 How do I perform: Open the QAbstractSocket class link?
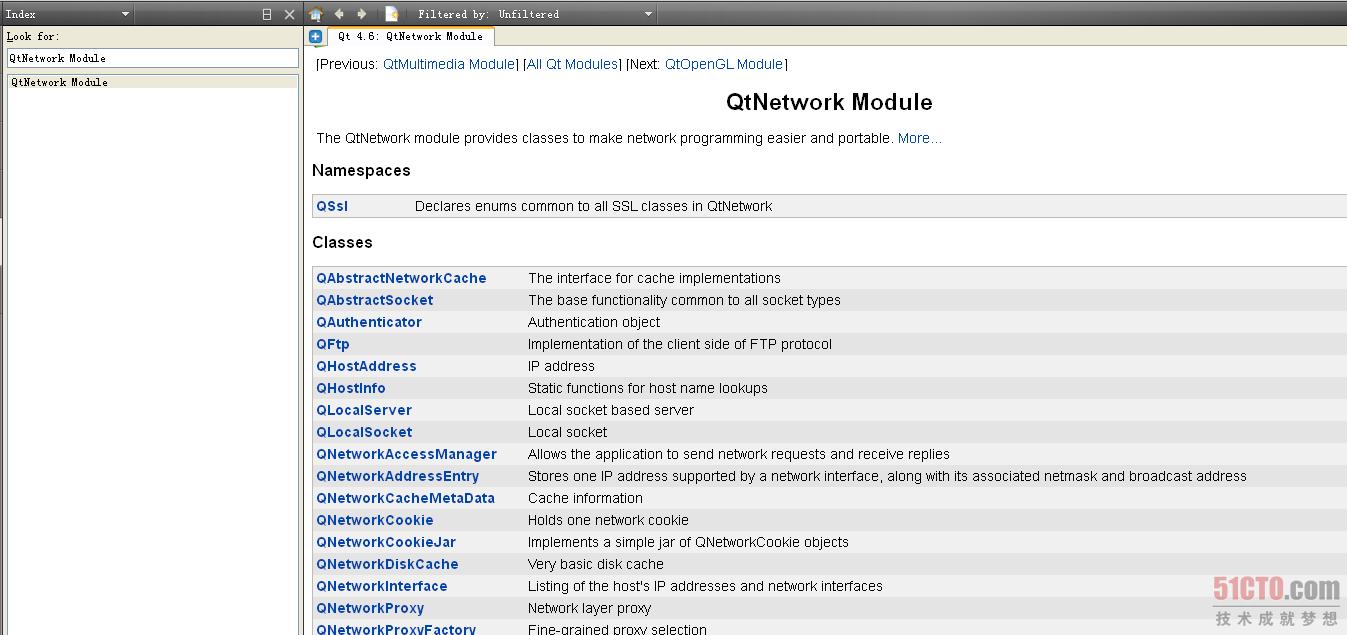click(375, 300)
